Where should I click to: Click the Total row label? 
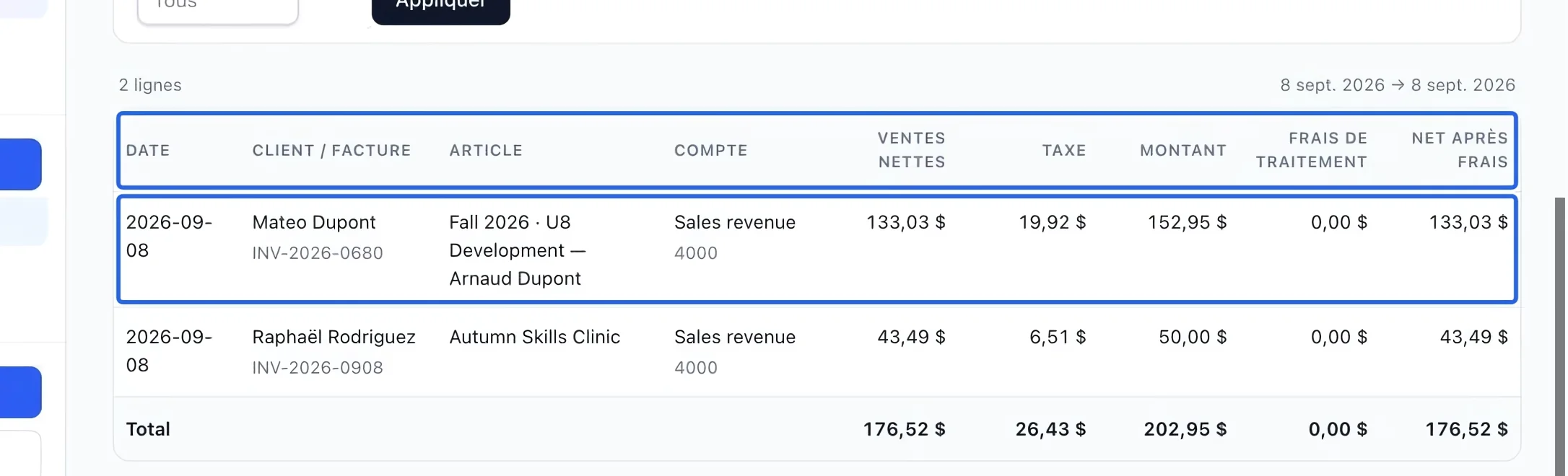pos(148,429)
